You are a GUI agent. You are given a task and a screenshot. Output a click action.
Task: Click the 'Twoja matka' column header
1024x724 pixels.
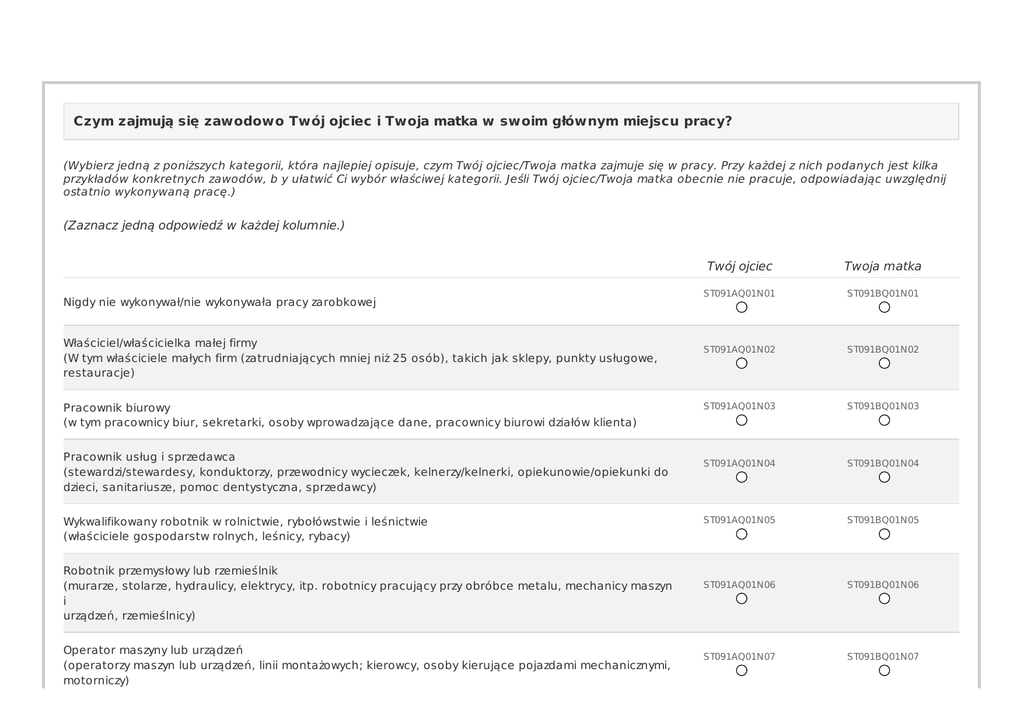[882, 266]
